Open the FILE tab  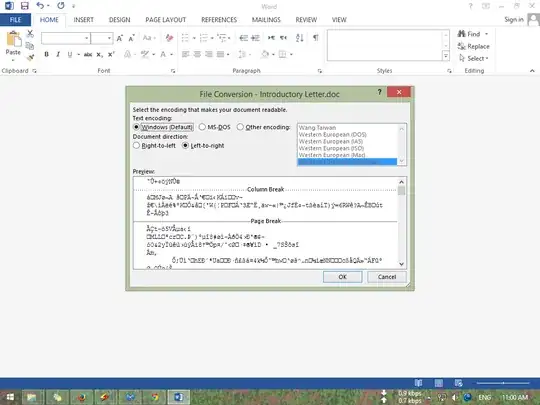(x=15, y=20)
